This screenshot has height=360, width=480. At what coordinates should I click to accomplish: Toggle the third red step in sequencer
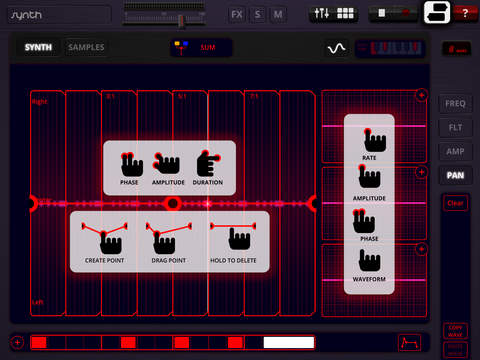tap(182, 342)
